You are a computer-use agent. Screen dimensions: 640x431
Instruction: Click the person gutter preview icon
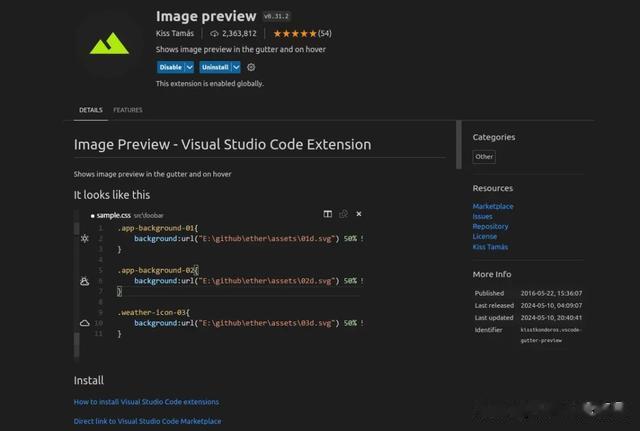tap(84, 281)
